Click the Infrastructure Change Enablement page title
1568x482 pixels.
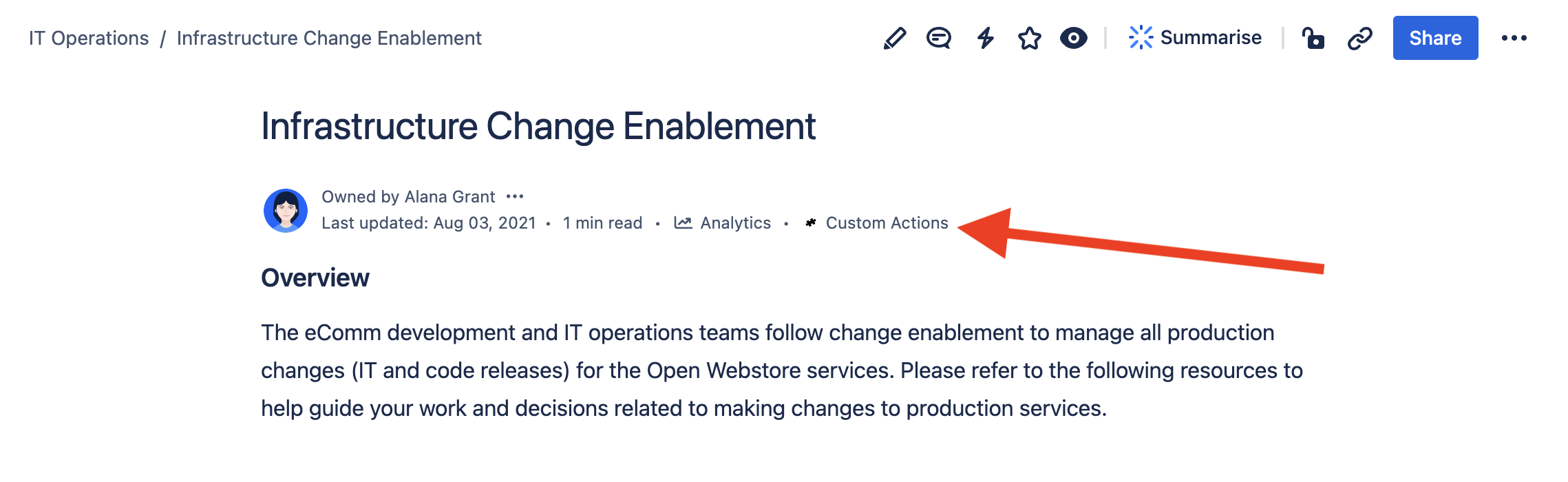[x=538, y=127]
